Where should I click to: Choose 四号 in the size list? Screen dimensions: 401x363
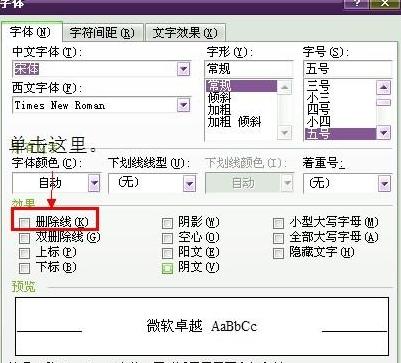click(341, 110)
